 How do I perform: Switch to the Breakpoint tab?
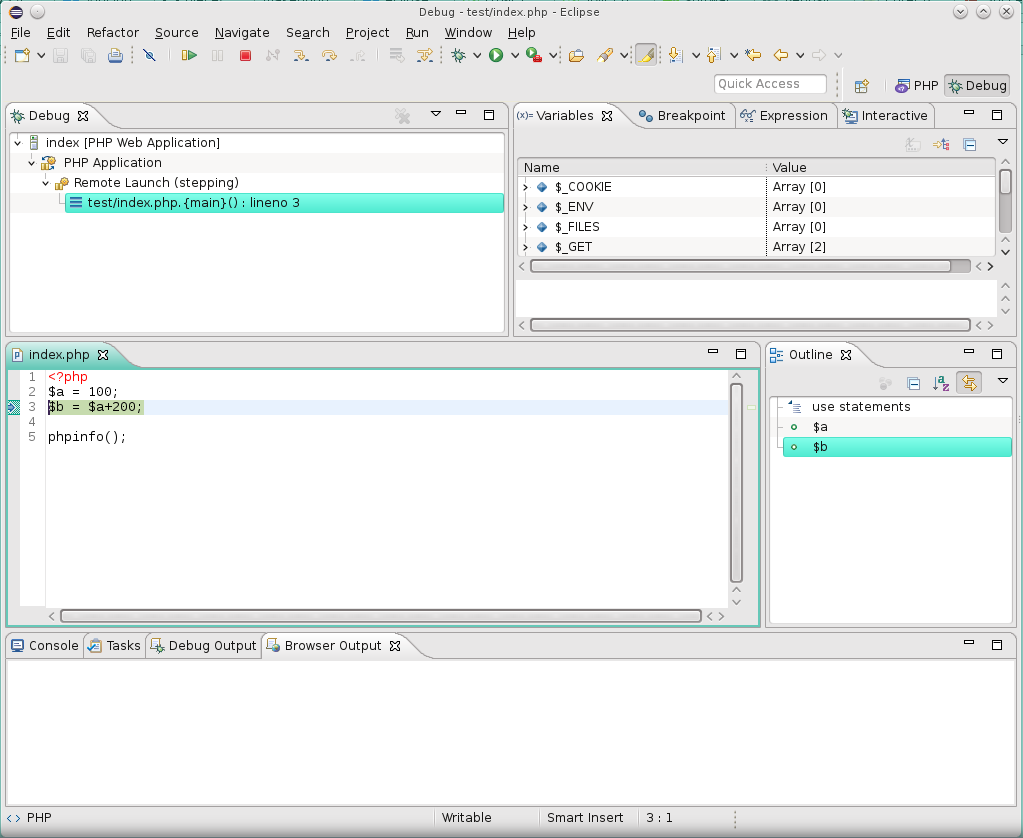[682, 116]
